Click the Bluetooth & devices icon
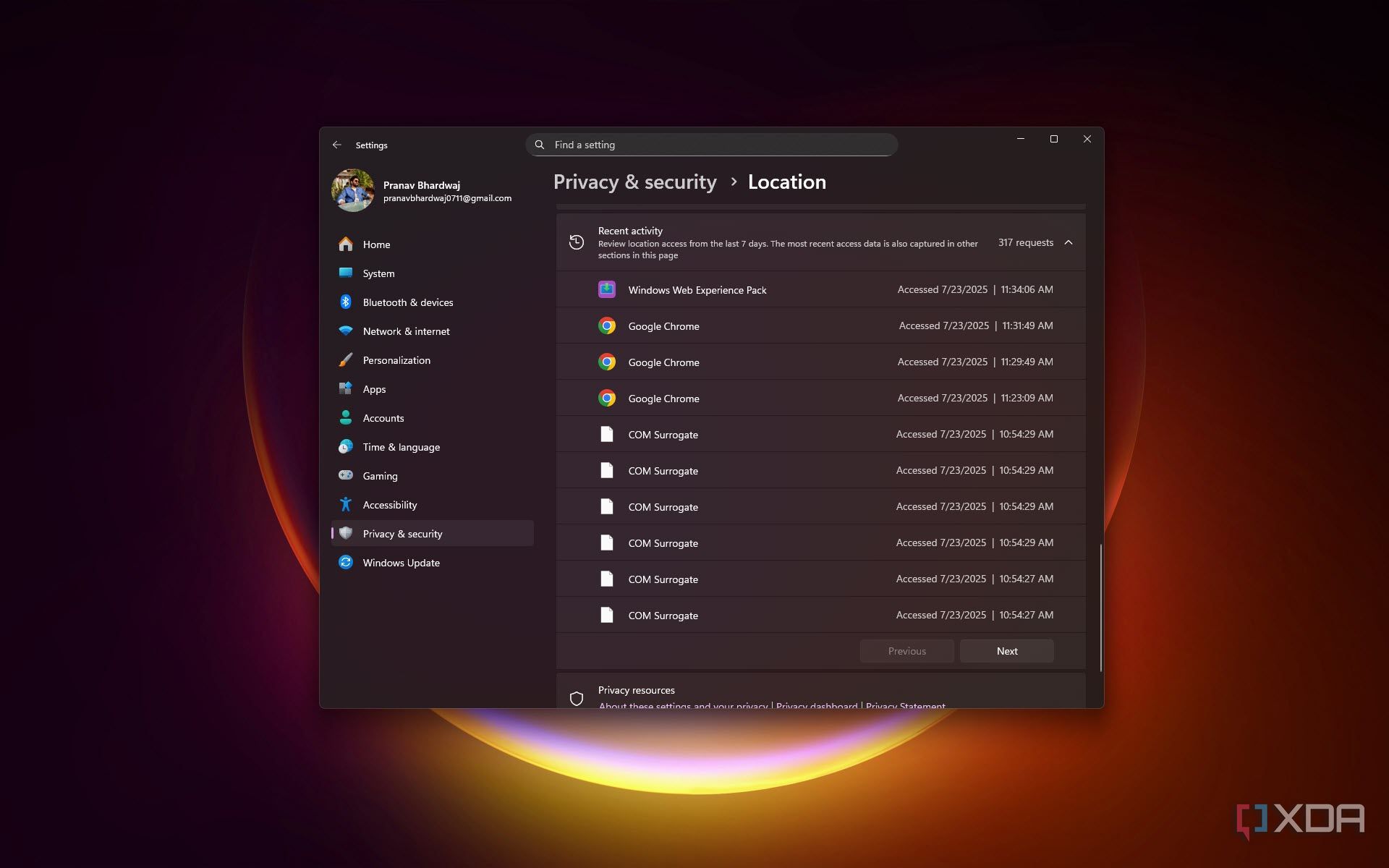 click(346, 302)
